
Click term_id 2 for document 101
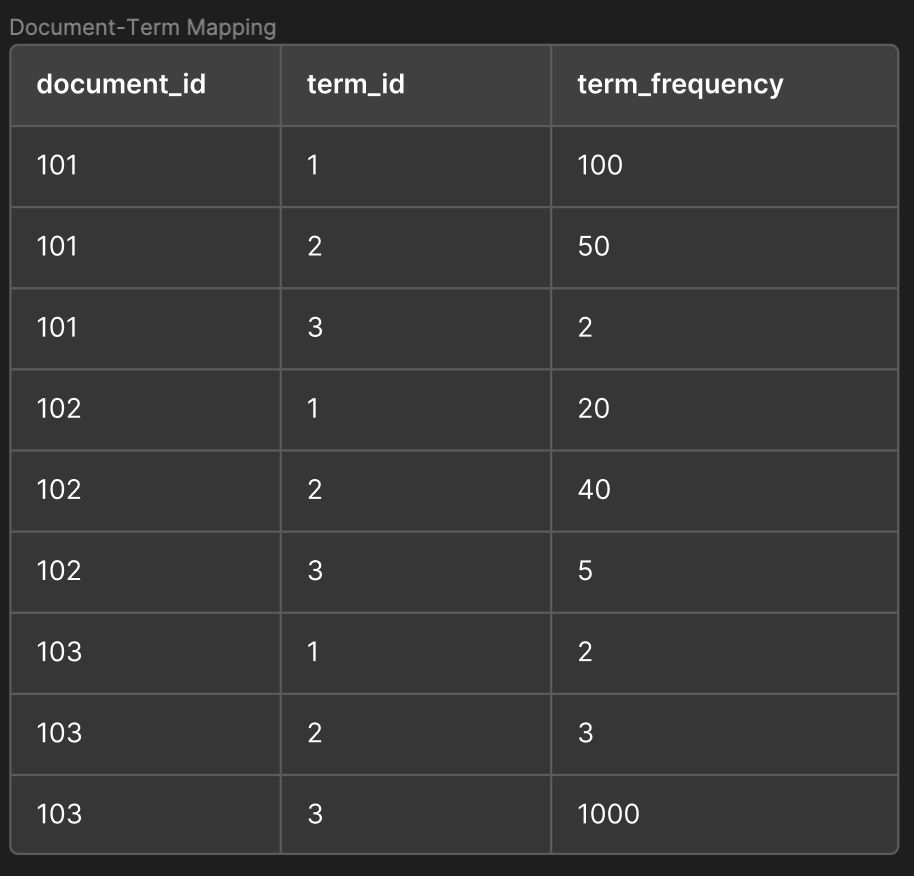tap(416, 247)
